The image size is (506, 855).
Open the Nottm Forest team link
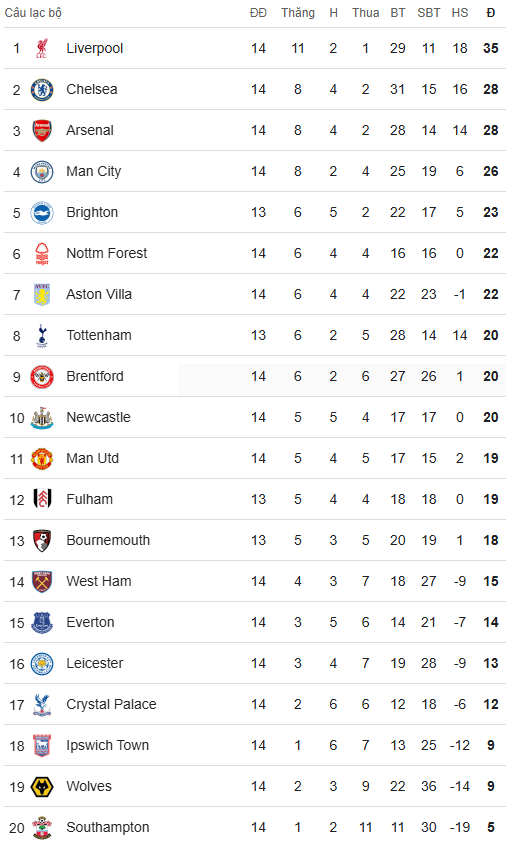[107, 253]
